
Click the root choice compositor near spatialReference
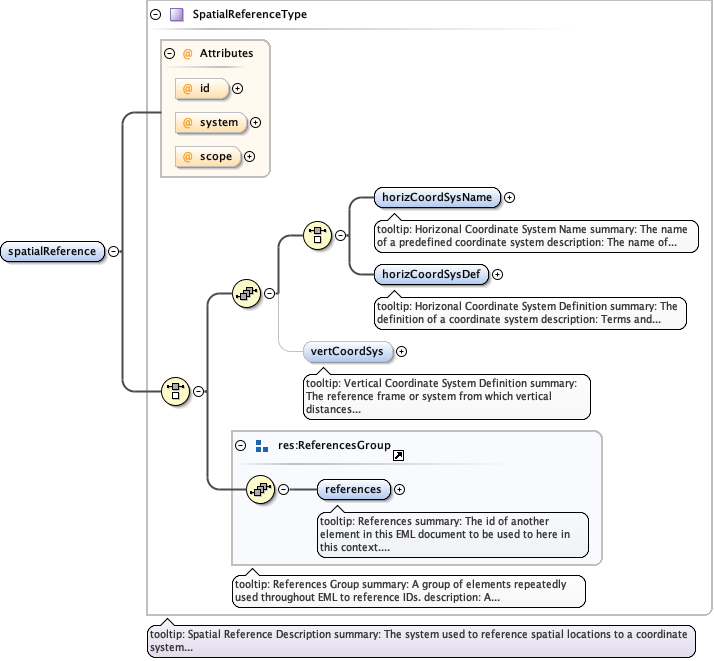coord(175,391)
